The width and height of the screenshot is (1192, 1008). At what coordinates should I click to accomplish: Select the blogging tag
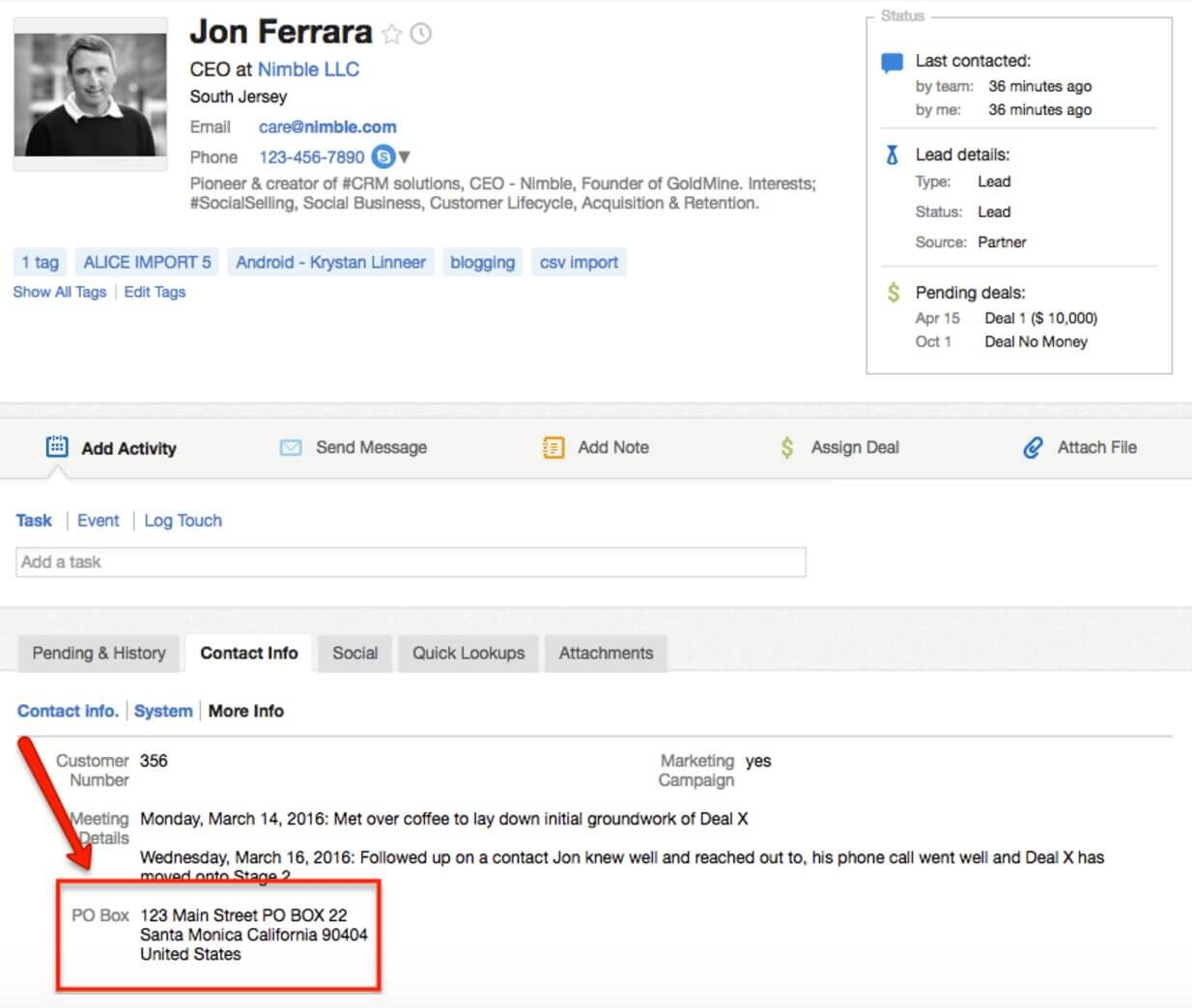tap(482, 262)
